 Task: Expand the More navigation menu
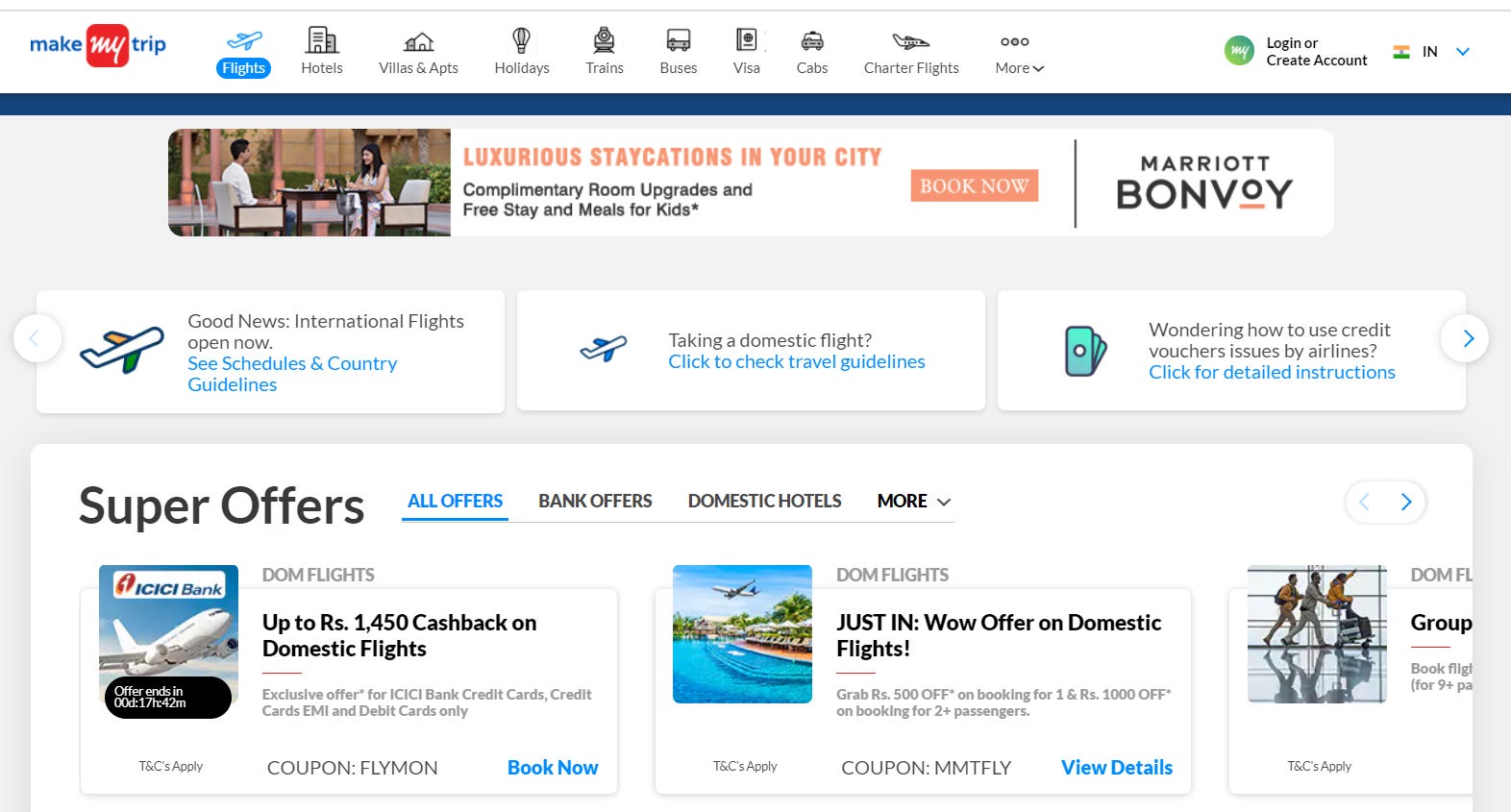point(1020,68)
